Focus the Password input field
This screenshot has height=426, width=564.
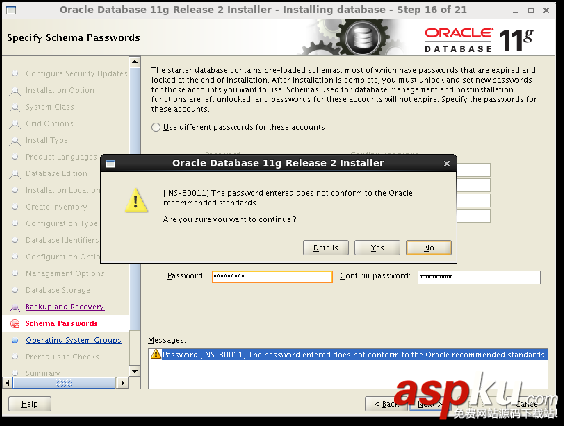click(272, 277)
